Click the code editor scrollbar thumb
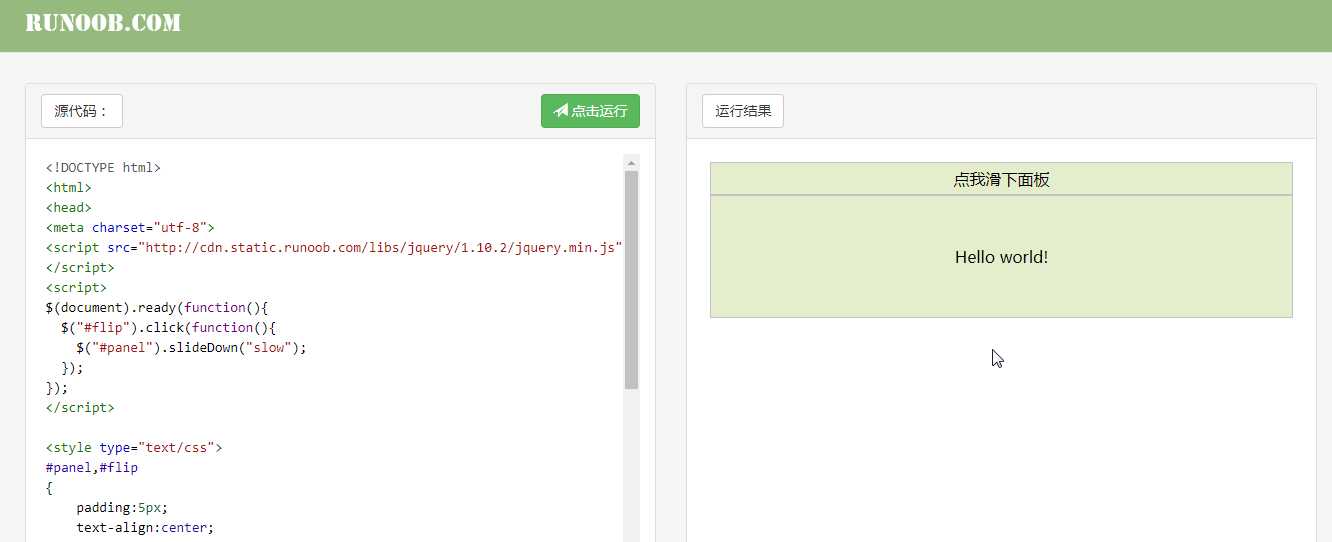The width and height of the screenshot is (1332, 542). (x=631, y=279)
